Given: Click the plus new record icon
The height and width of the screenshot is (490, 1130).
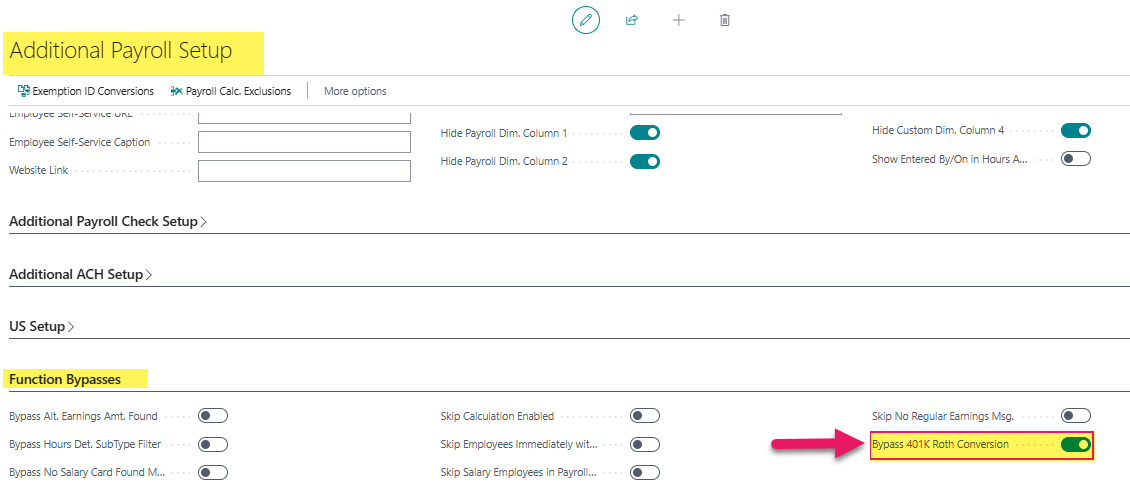Looking at the screenshot, I should pyautogui.click(x=678, y=20).
